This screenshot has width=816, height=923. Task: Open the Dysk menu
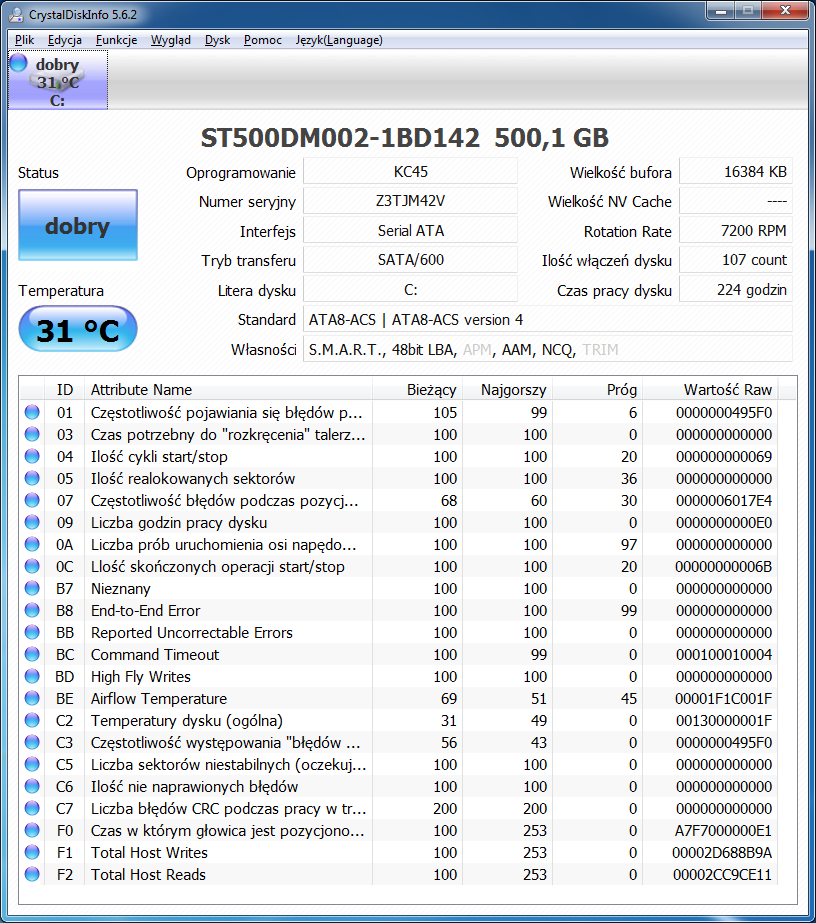[217, 40]
